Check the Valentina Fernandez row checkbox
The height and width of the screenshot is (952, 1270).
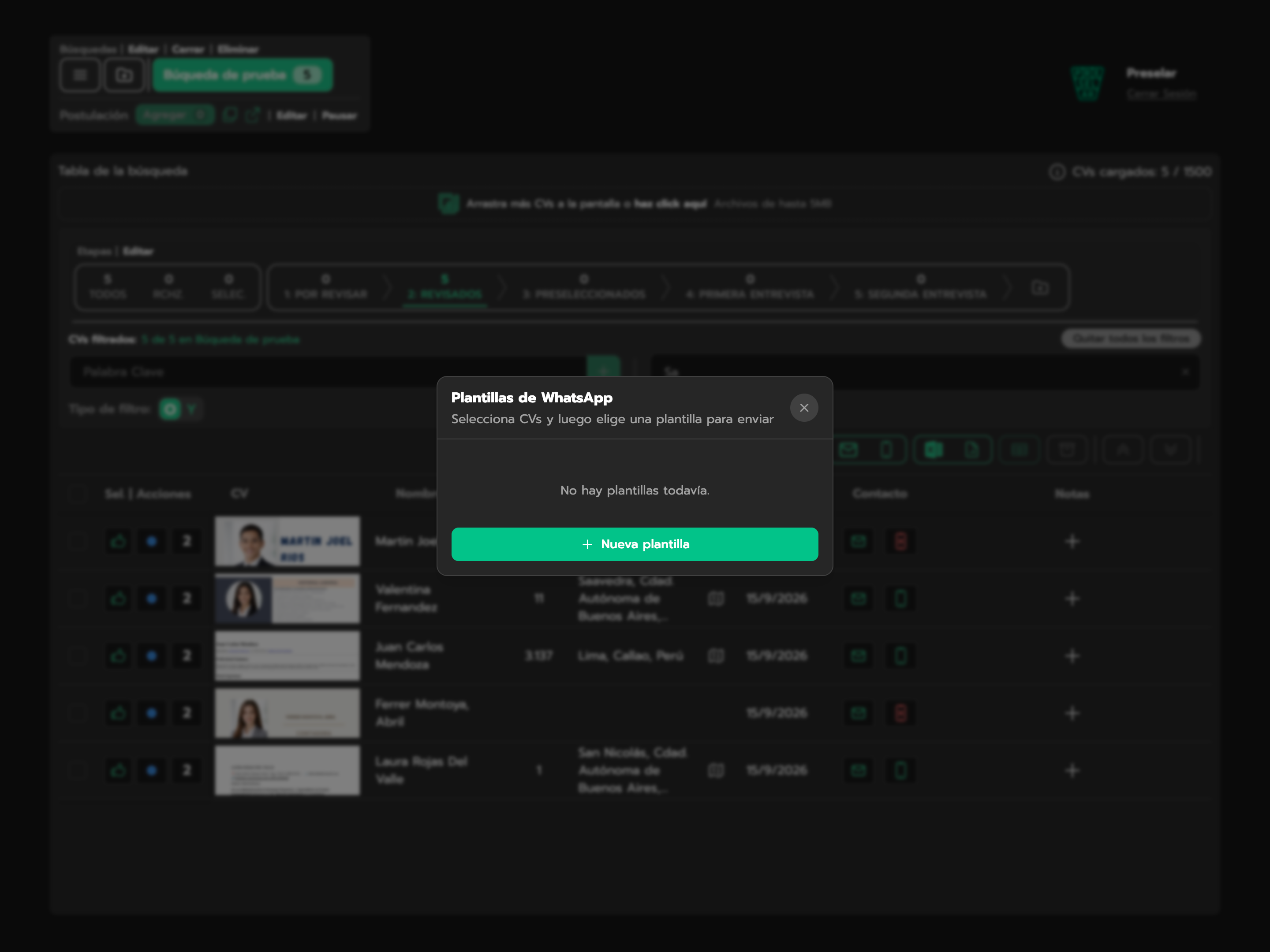click(x=77, y=598)
